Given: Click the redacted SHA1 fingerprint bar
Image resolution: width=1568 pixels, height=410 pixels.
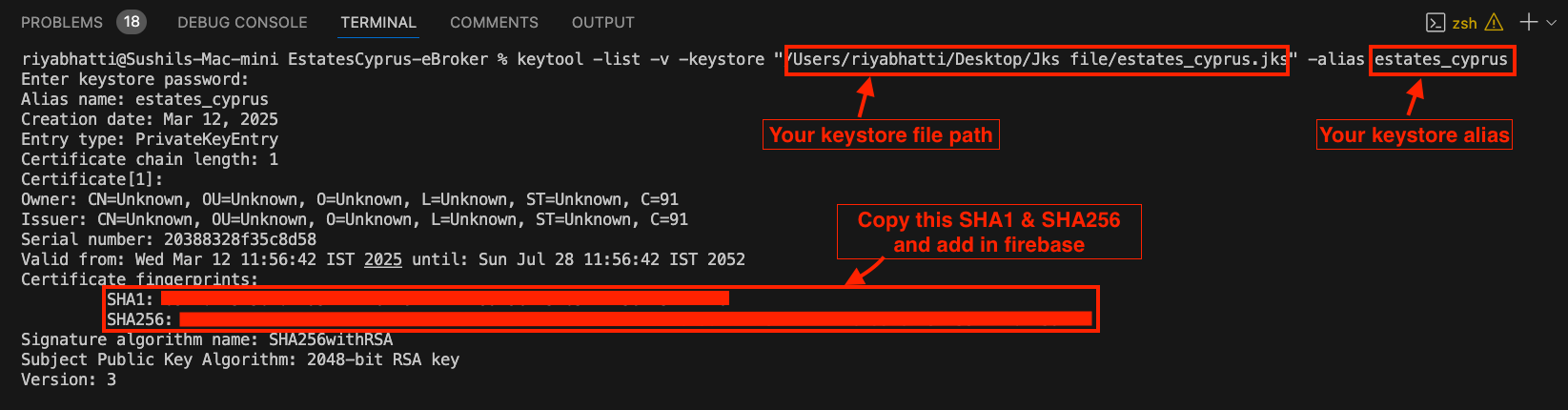Looking at the screenshot, I should [x=445, y=298].
